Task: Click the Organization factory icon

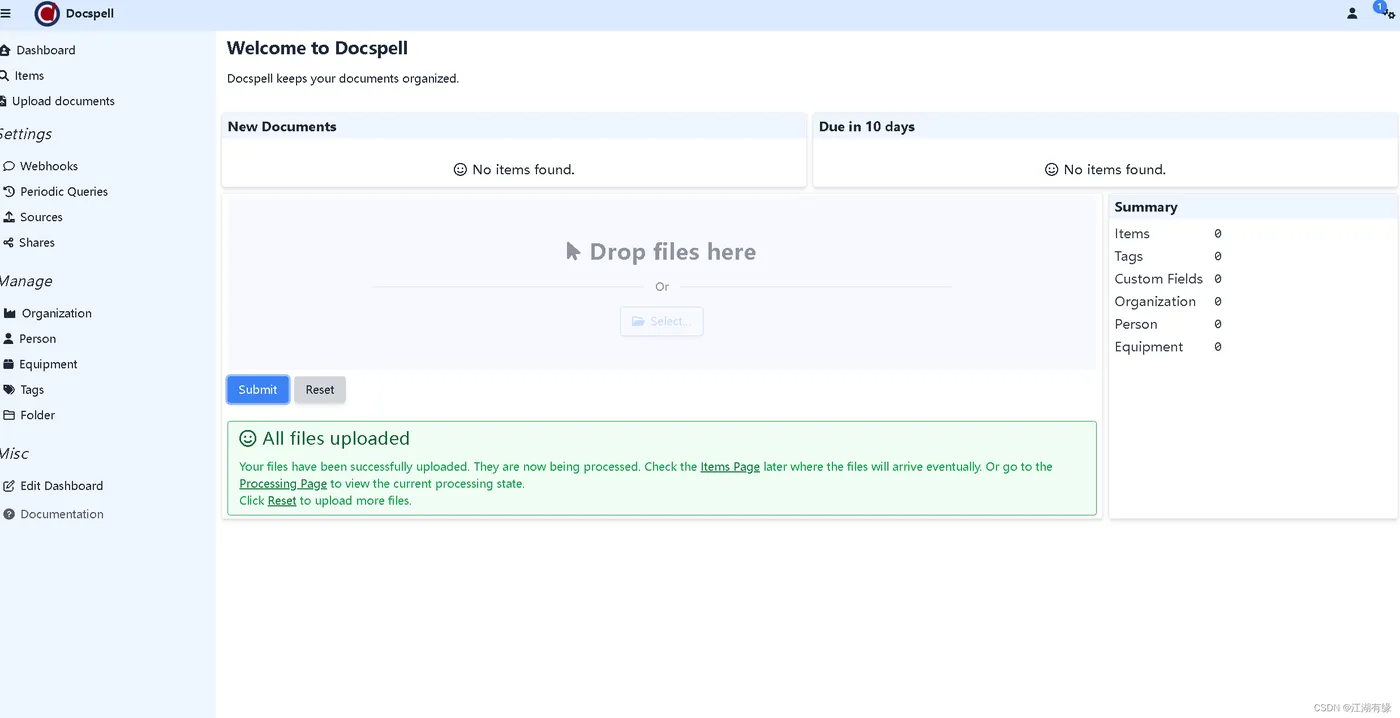Action: [x=10, y=313]
